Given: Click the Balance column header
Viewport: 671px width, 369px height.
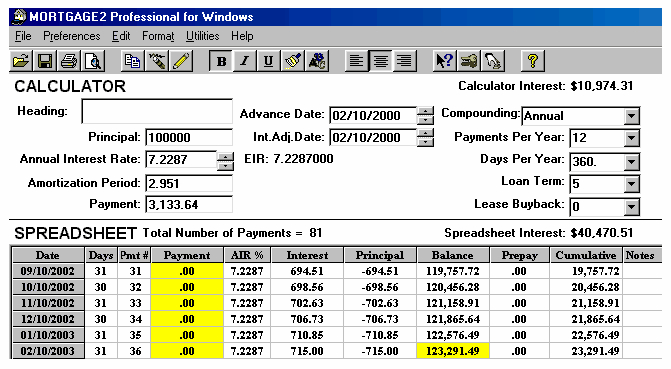Looking at the screenshot, I should (453, 255).
